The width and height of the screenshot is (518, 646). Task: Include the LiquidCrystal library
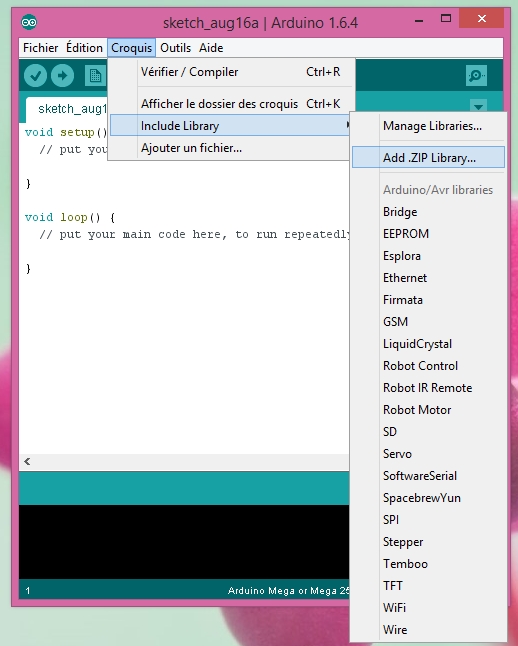point(428,344)
